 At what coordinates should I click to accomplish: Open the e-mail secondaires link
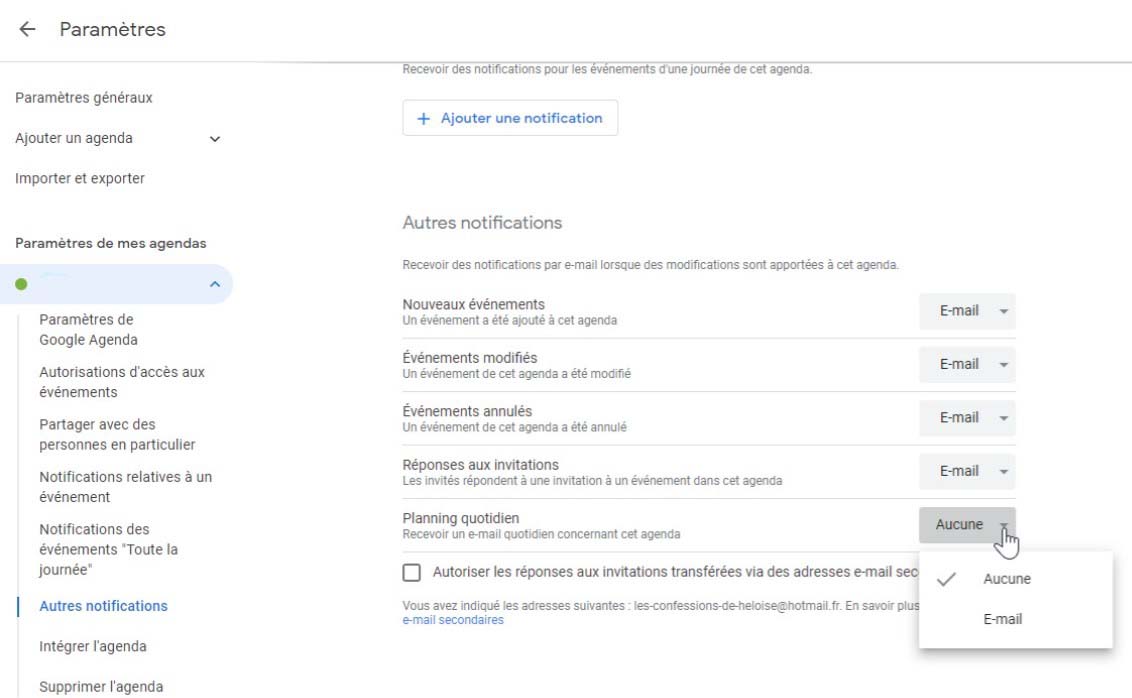click(453, 620)
